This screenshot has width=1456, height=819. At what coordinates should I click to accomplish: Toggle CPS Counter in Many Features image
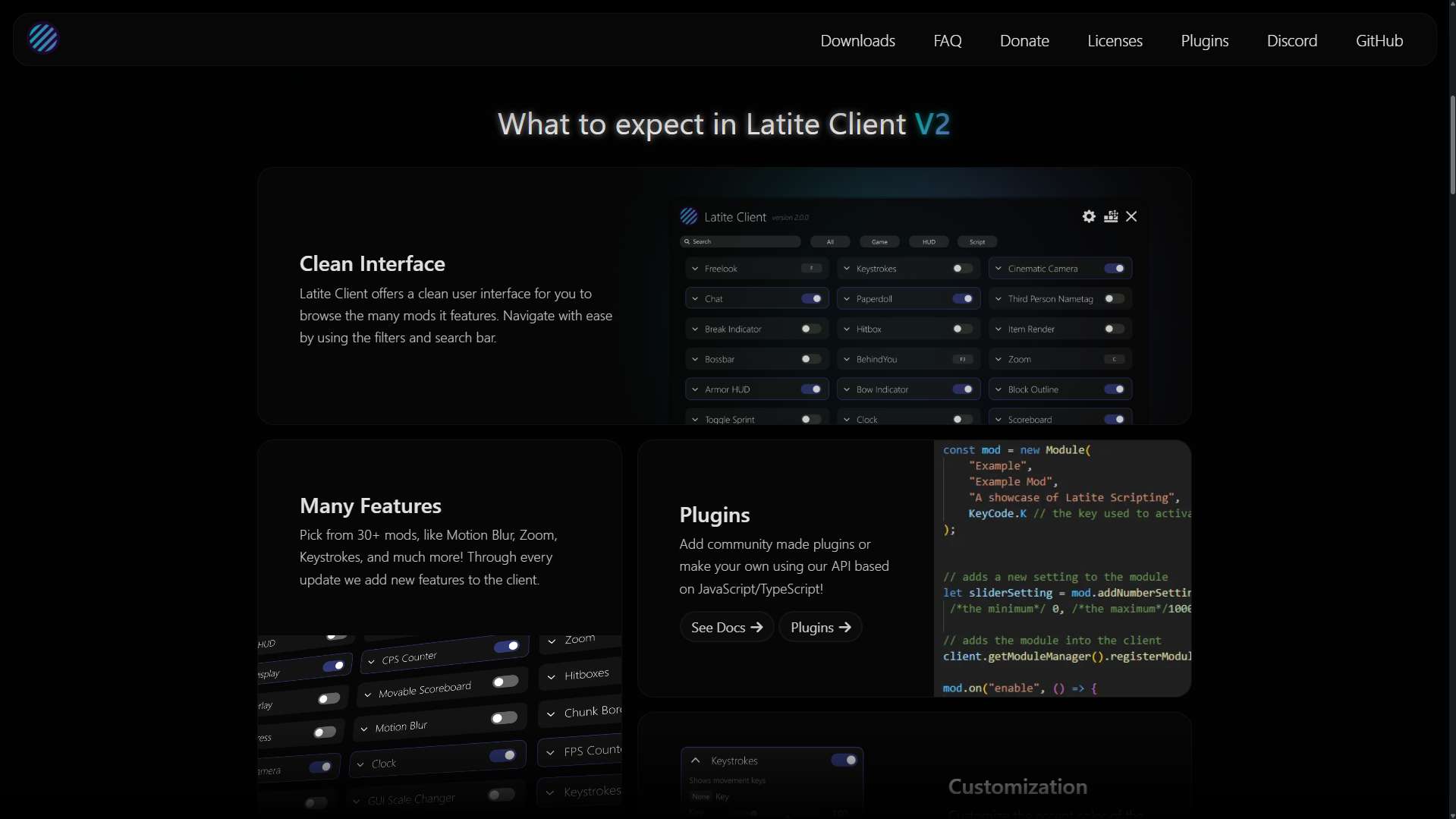pos(506,646)
